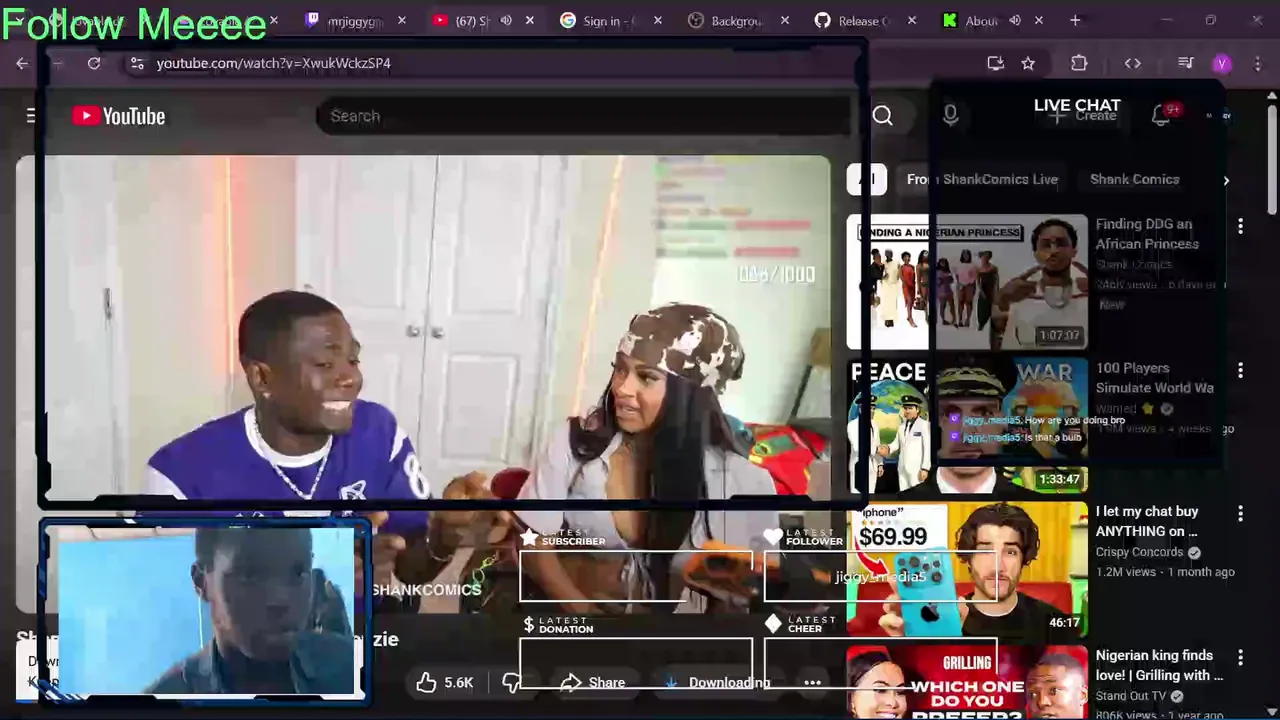Expand more filter chips with right arrow
The width and height of the screenshot is (1280, 720).
point(1226,180)
